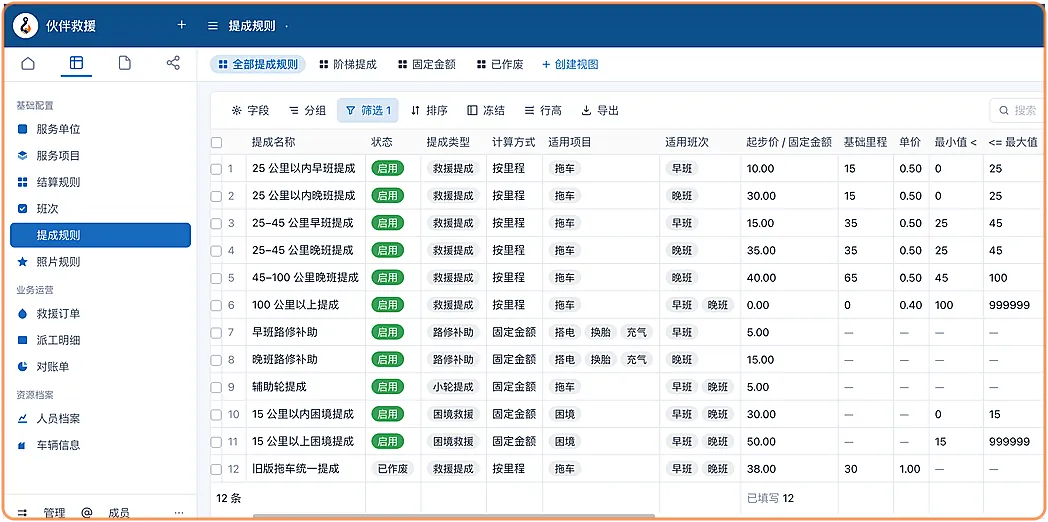Click the share icon in sidebar header
The height and width of the screenshot is (522, 1048).
[x=173, y=63]
